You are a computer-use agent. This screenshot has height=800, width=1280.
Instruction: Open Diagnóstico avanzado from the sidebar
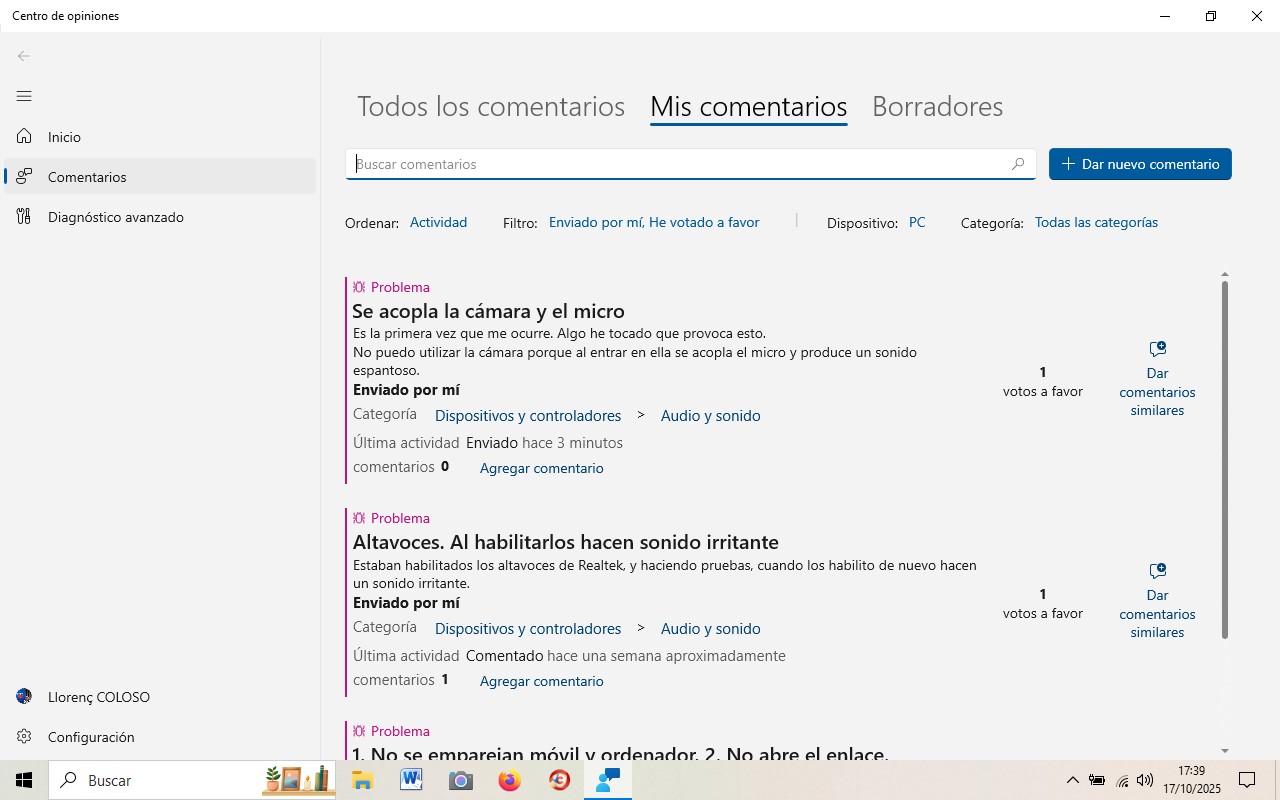[x=115, y=217]
